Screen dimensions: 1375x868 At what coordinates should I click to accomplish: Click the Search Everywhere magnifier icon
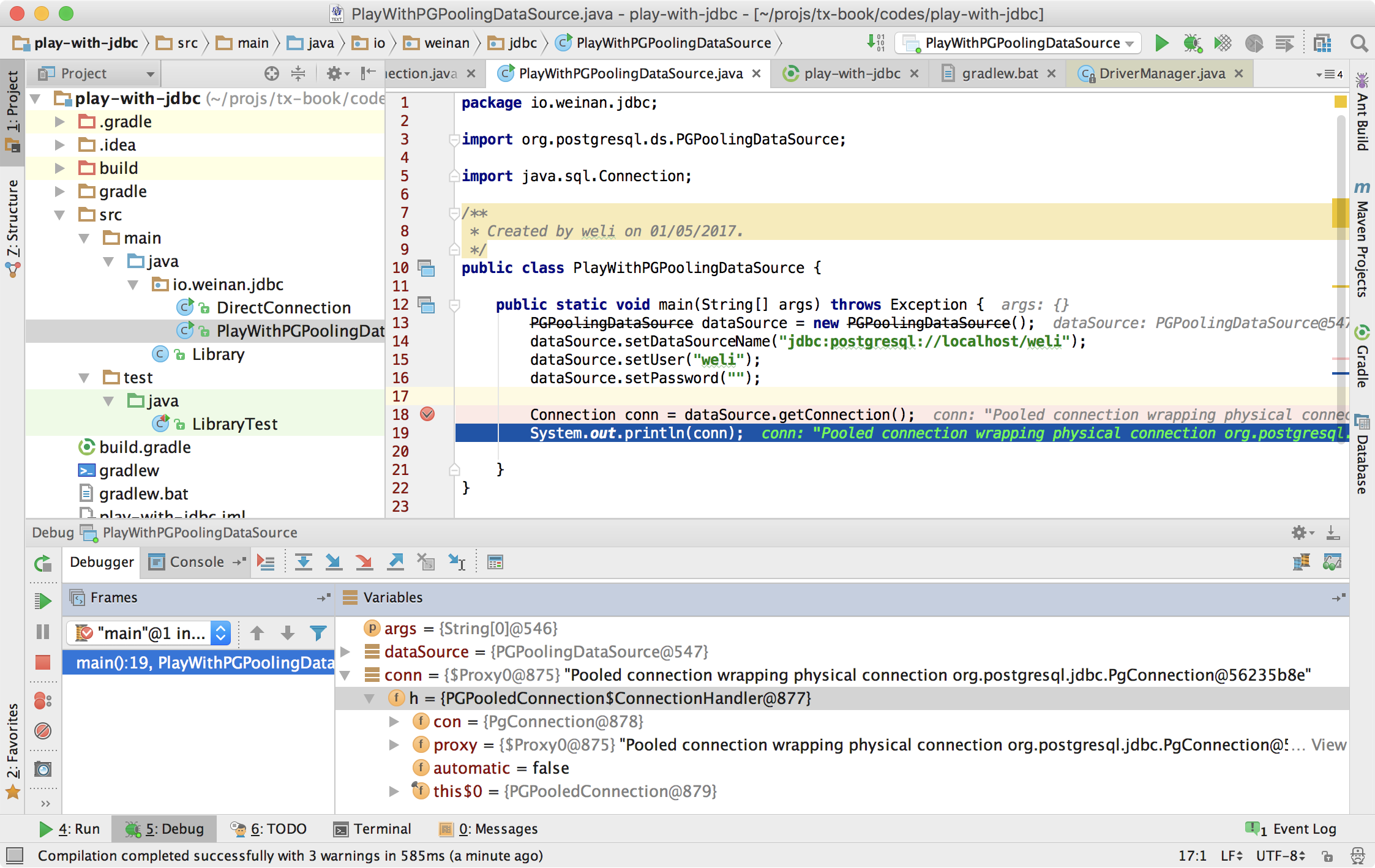point(1358,43)
